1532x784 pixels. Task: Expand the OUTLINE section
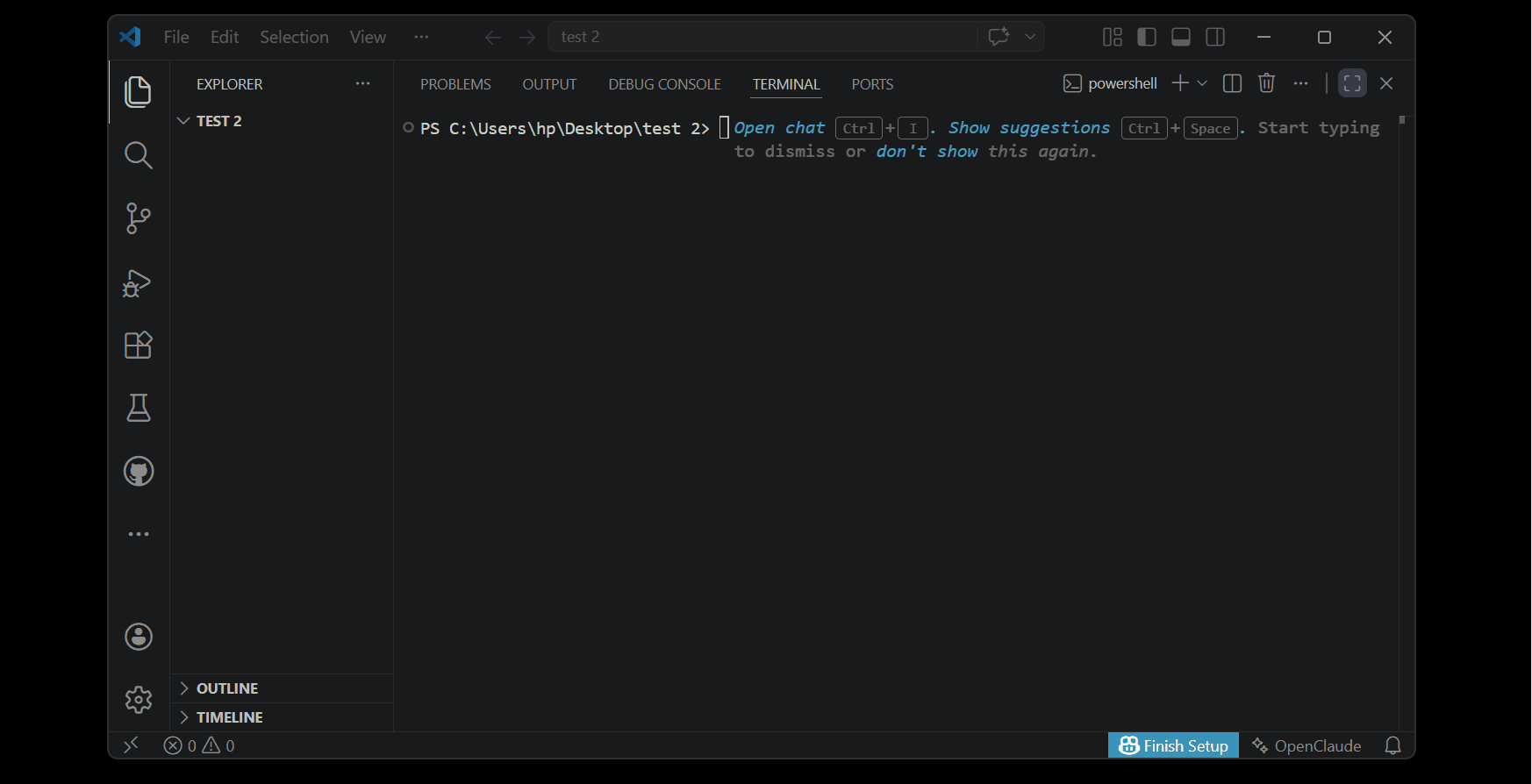pyautogui.click(x=227, y=688)
